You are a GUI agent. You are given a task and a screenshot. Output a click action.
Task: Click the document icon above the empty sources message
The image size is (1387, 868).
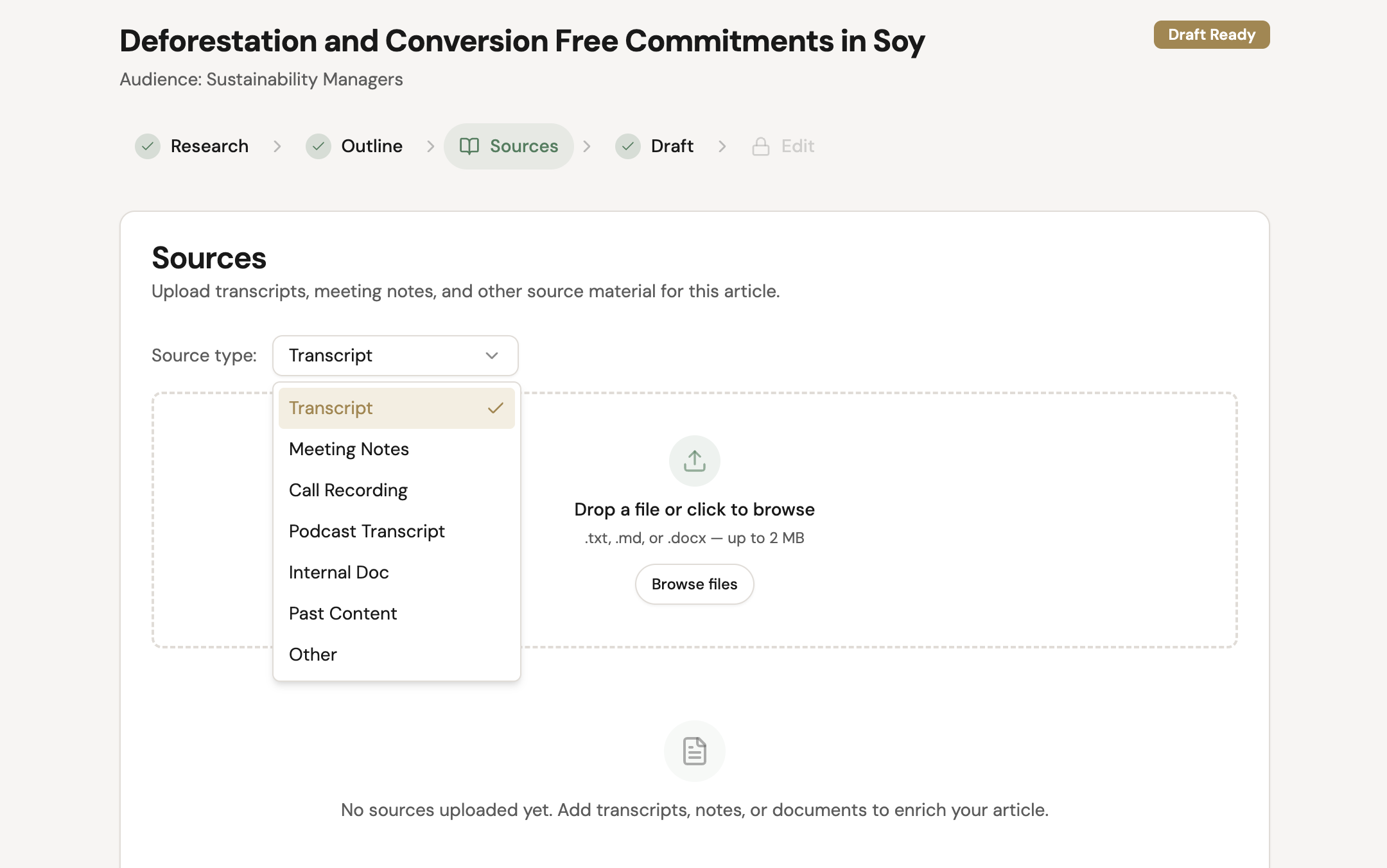694,751
